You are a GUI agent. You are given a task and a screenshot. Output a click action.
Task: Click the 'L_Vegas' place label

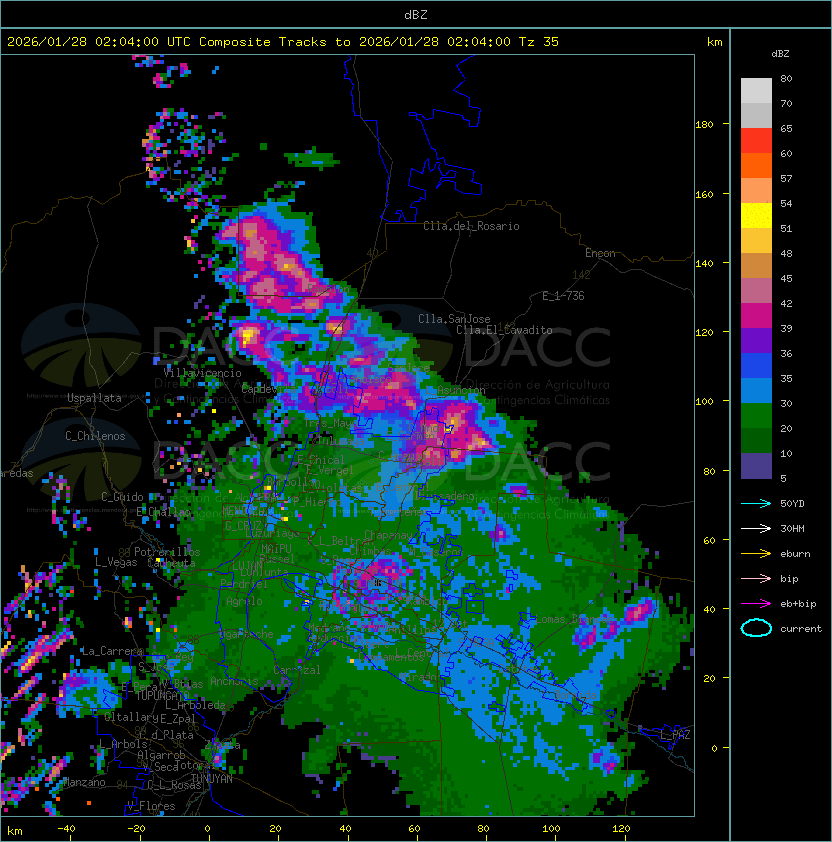coord(116,562)
